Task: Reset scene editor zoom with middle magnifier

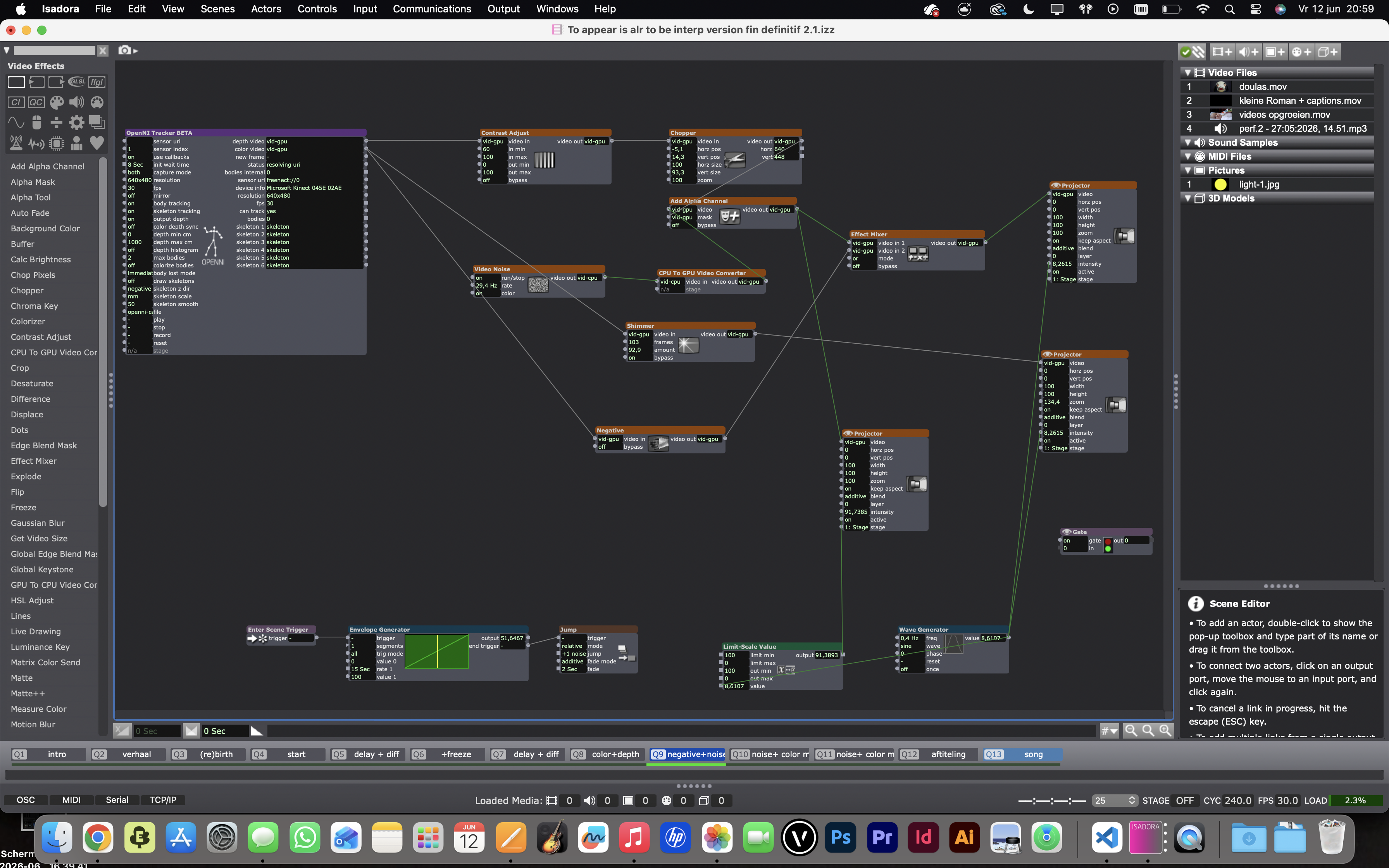Action: click(x=1148, y=730)
